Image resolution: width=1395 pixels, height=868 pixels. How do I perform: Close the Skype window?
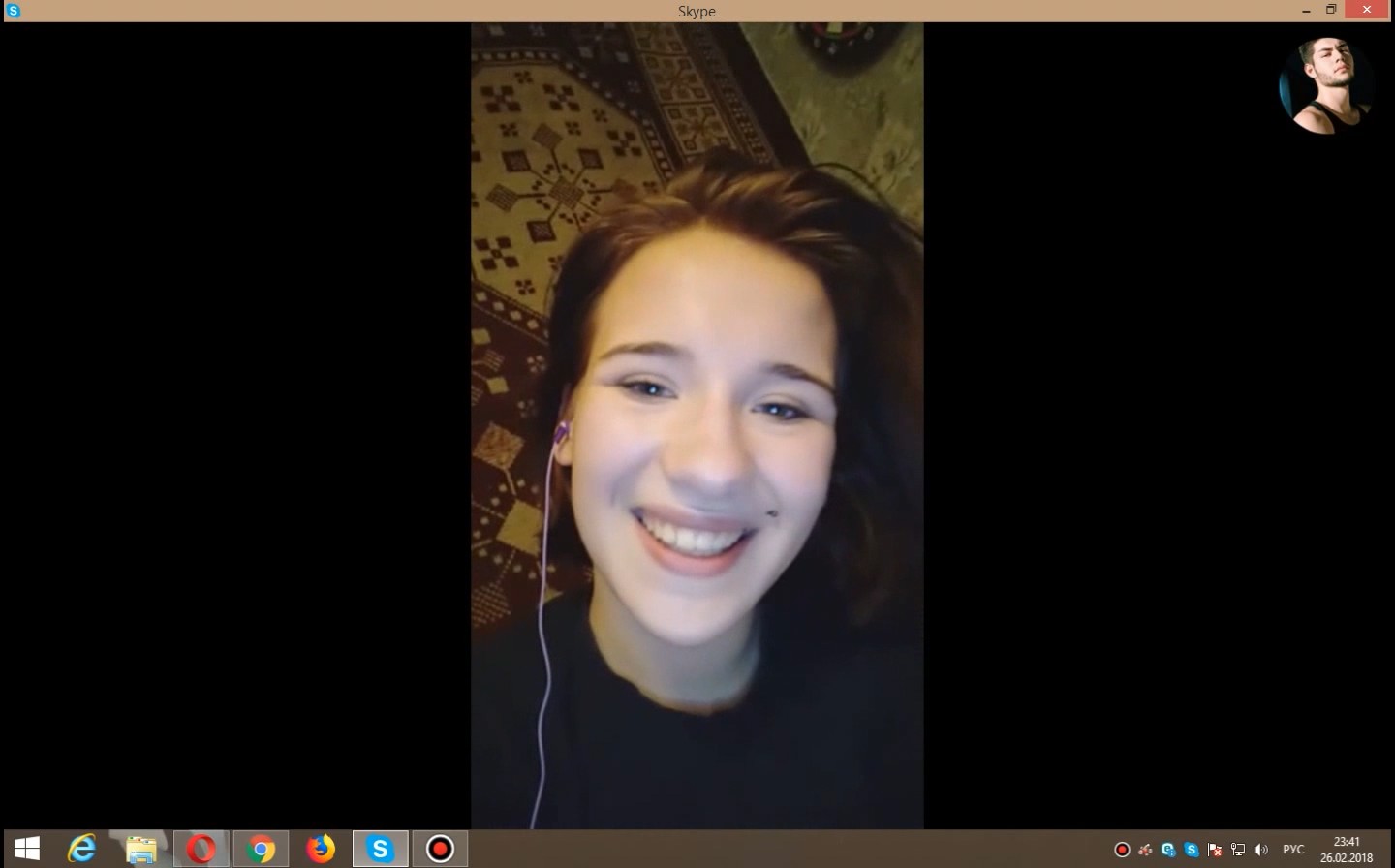click(1368, 10)
